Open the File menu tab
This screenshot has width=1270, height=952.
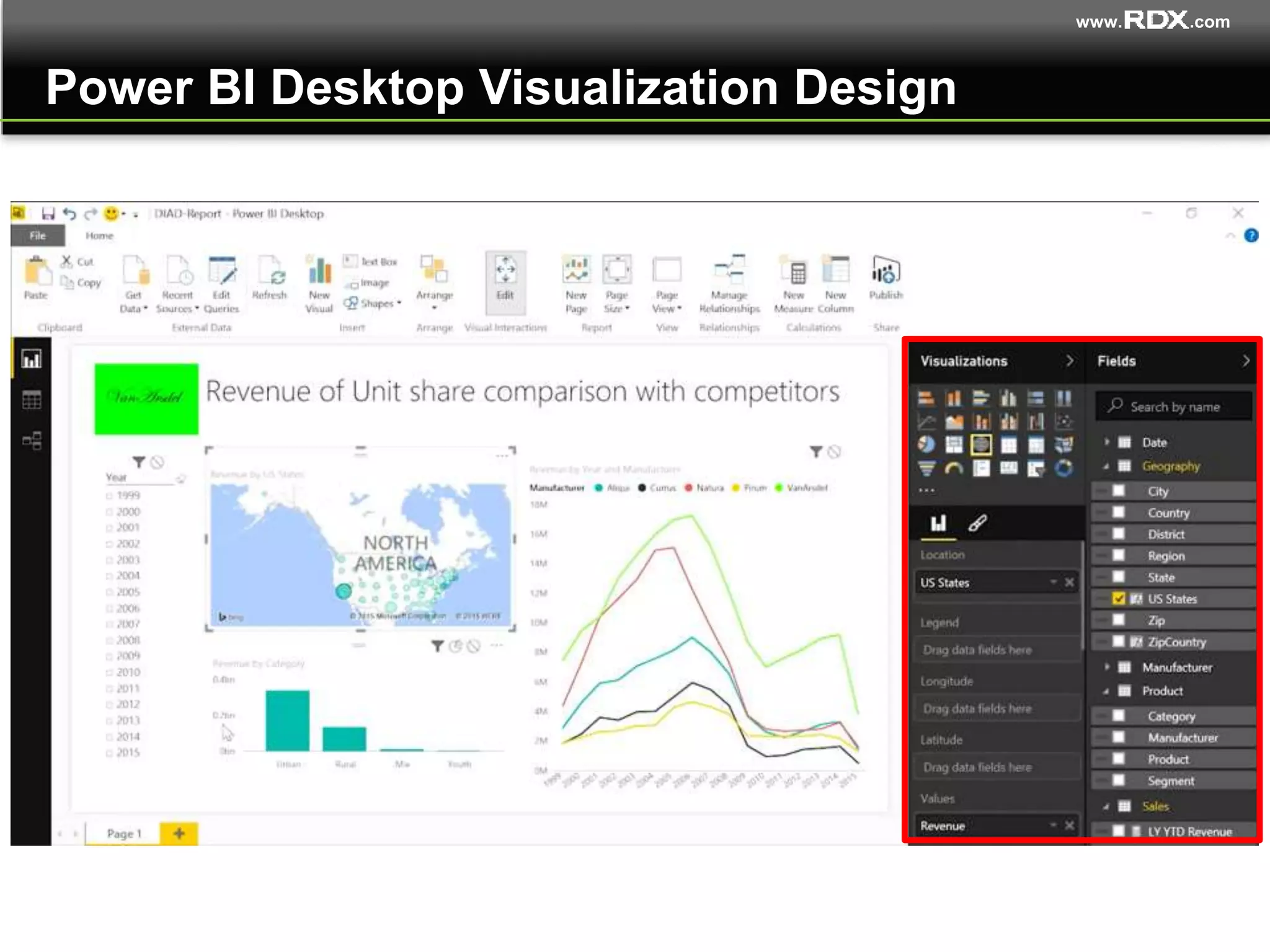(37, 236)
